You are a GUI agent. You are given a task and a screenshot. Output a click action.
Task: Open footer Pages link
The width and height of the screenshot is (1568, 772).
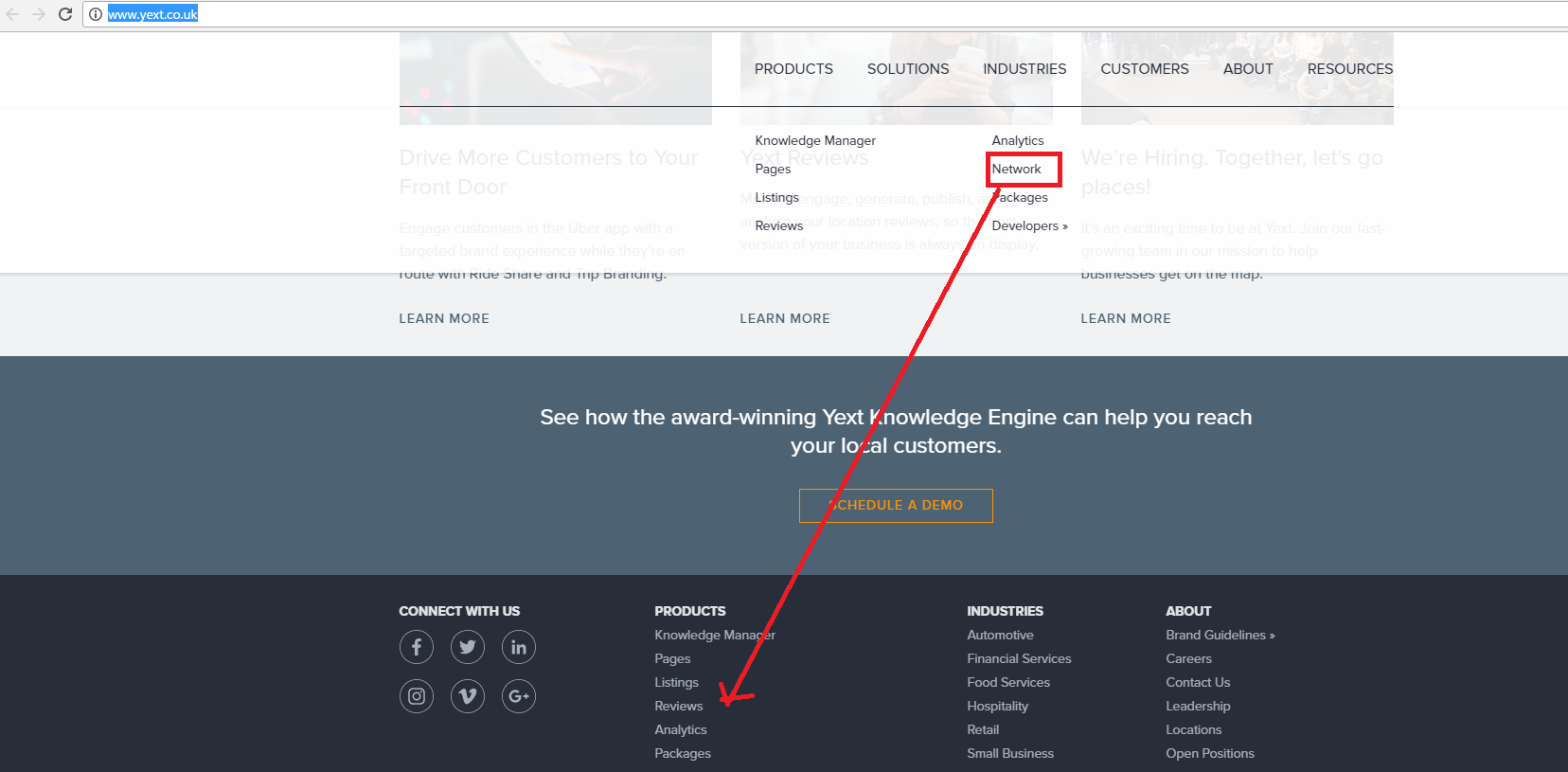point(672,658)
